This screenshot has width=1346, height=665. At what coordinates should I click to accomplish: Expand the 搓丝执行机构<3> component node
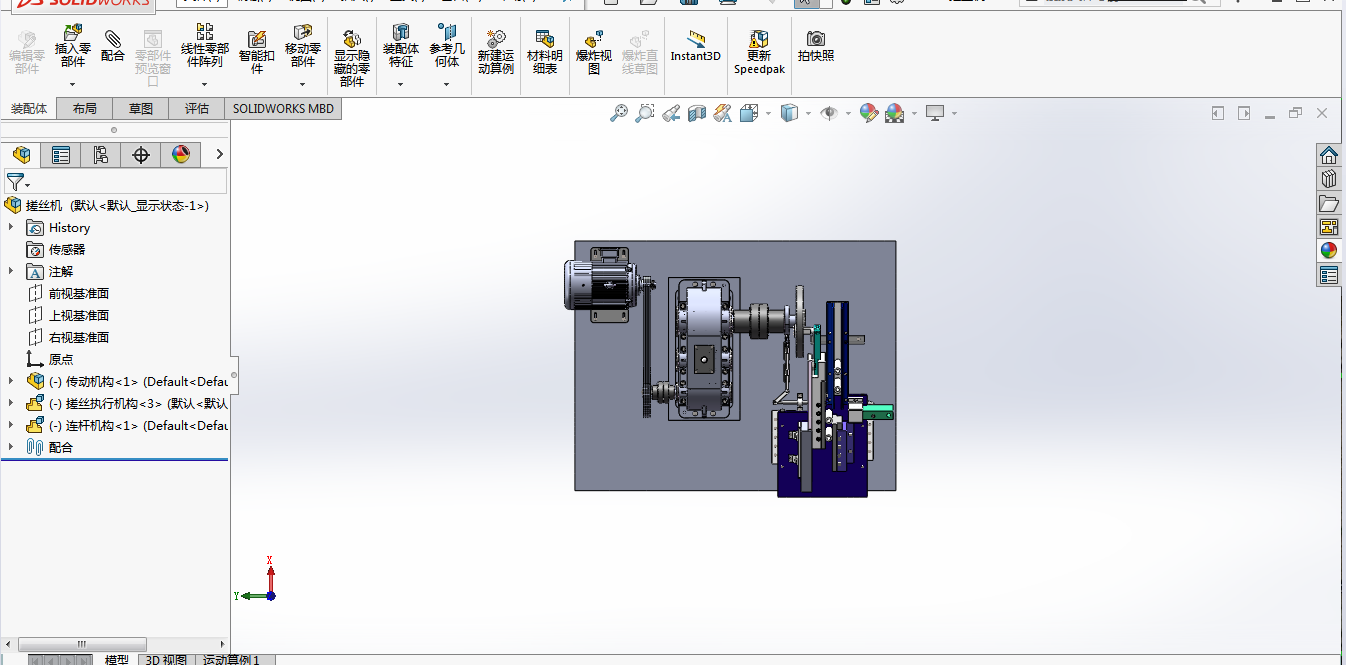point(11,404)
